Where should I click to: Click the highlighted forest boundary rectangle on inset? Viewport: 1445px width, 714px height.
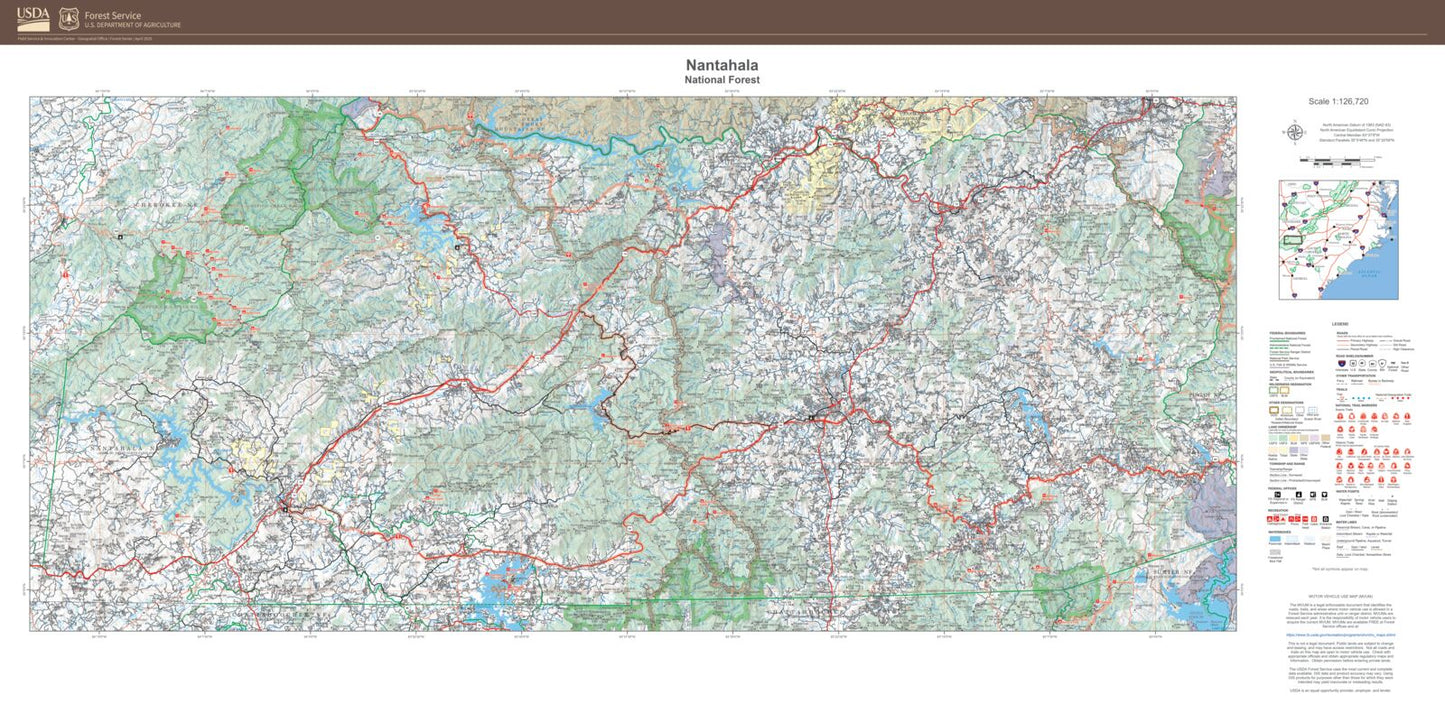tap(1293, 240)
